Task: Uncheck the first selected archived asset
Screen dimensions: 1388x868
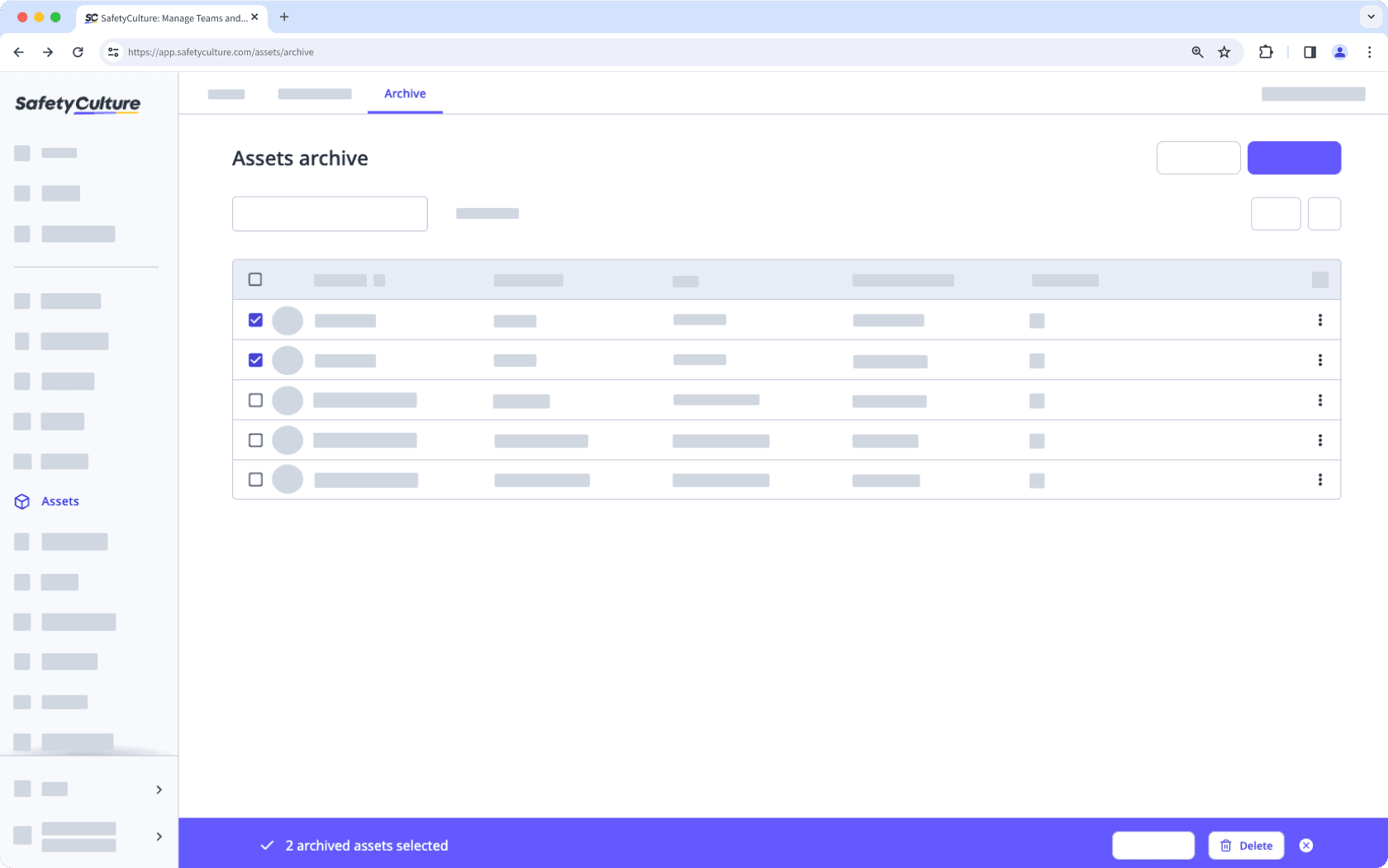Action: point(255,320)
